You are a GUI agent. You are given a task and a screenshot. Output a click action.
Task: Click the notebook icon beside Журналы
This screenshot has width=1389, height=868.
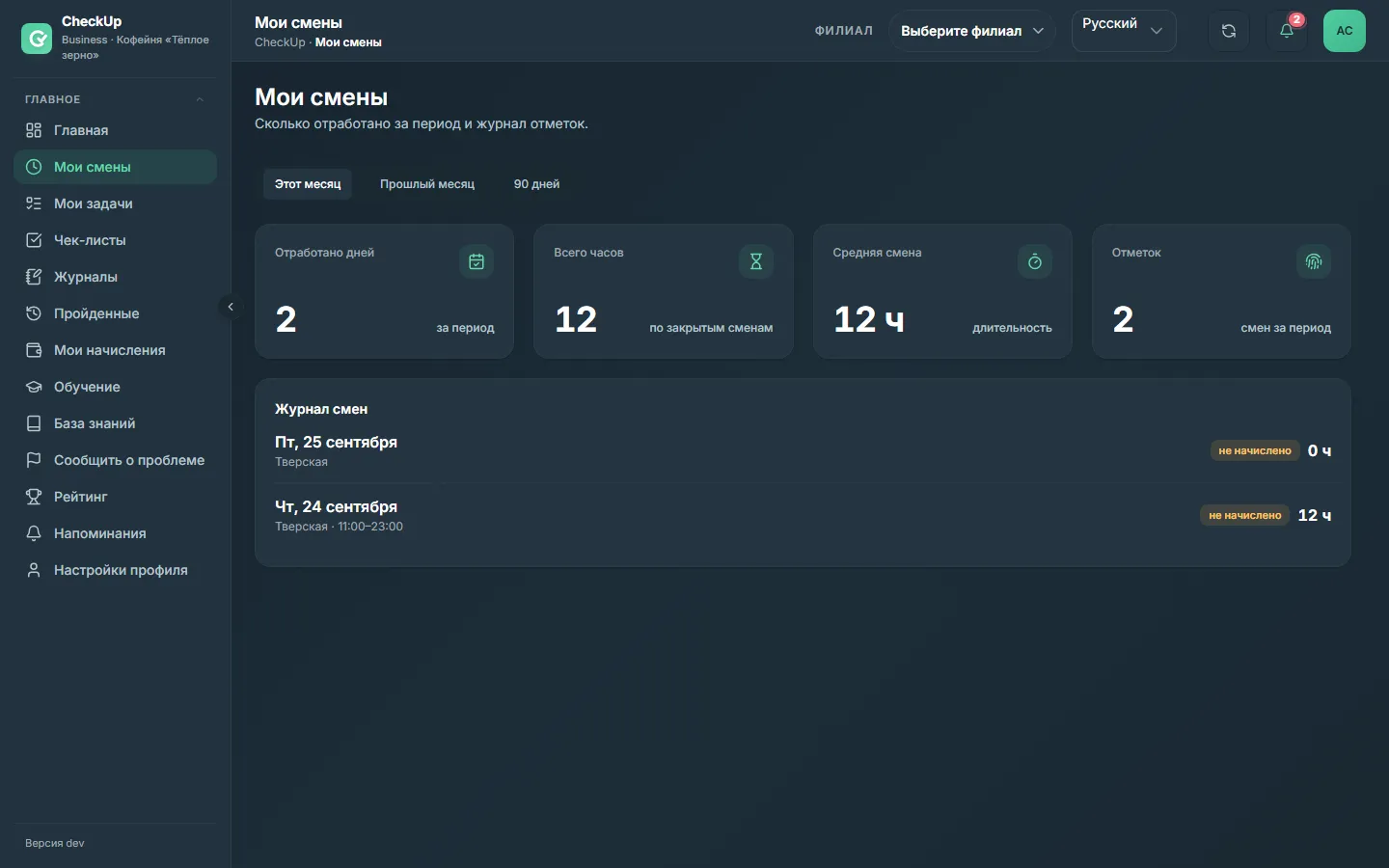point(34,277)
